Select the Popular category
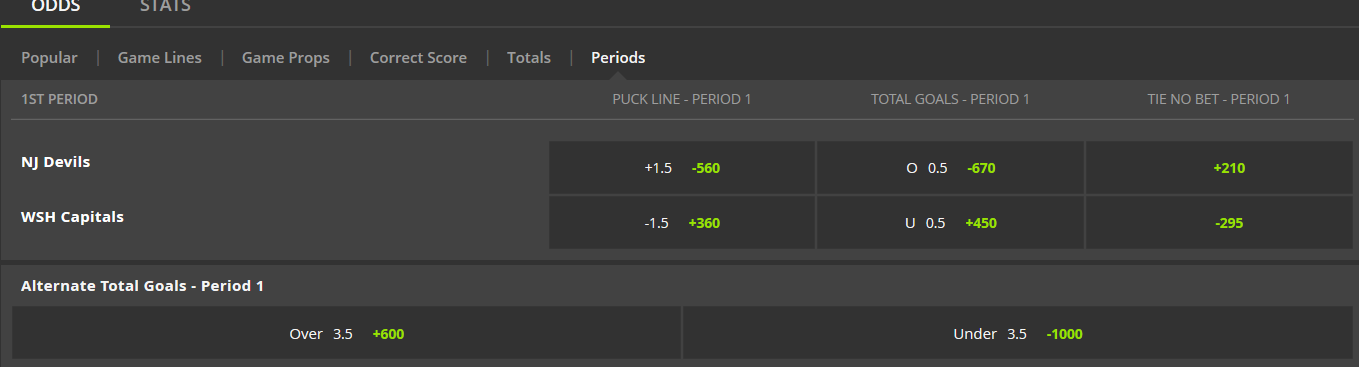 49,58
